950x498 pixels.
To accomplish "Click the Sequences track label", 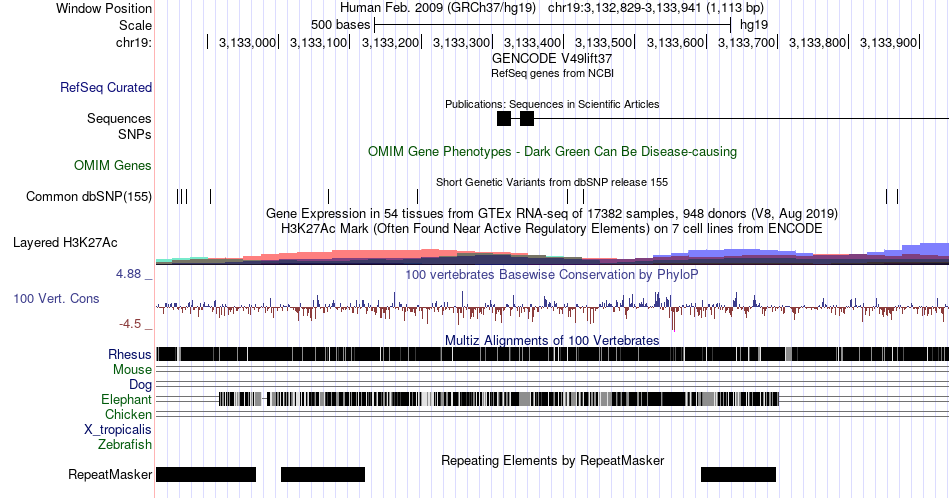I will (119, 118).
